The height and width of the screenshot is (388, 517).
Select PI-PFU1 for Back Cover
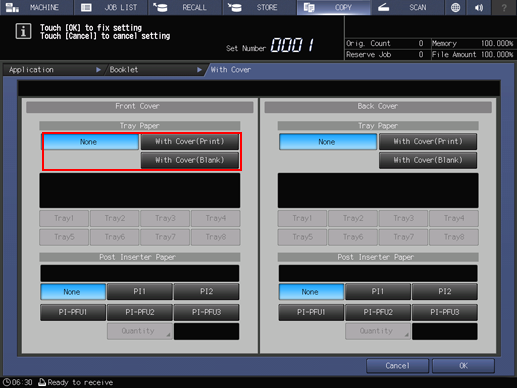click(x=311, y=312)
